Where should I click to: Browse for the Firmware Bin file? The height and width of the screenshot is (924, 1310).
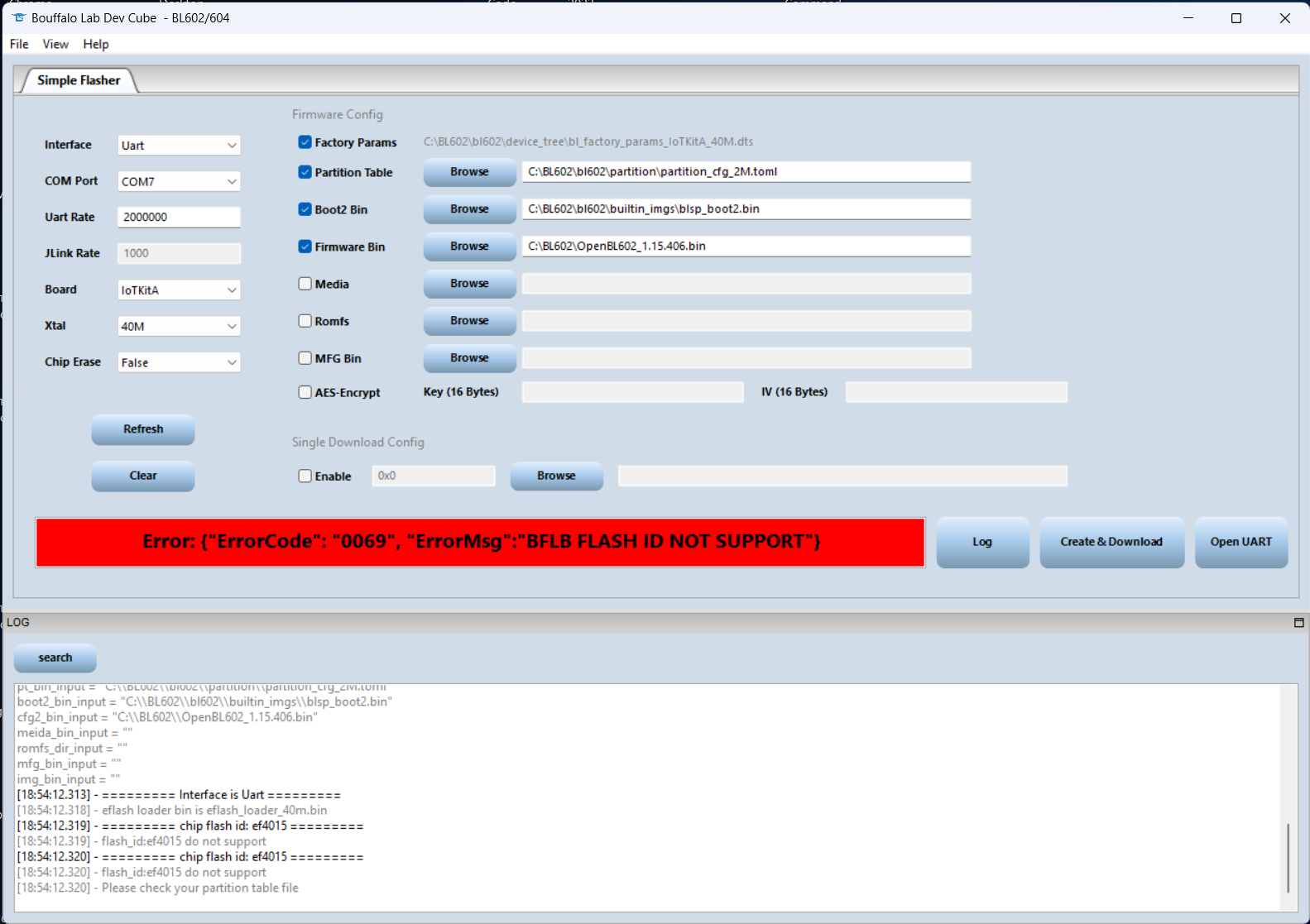(469, 247)
